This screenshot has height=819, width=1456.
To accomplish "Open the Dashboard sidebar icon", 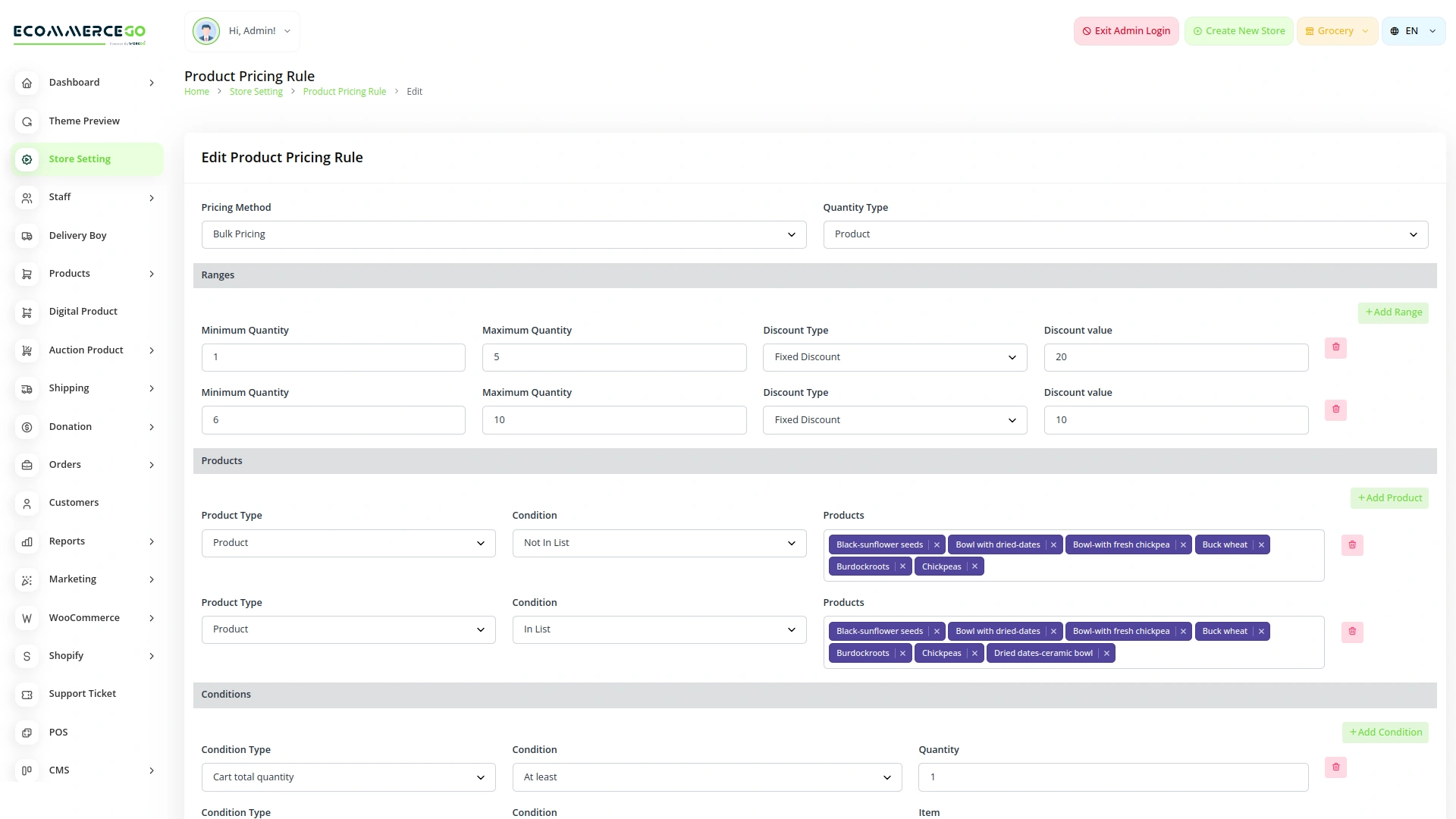I will pos(27,83).
